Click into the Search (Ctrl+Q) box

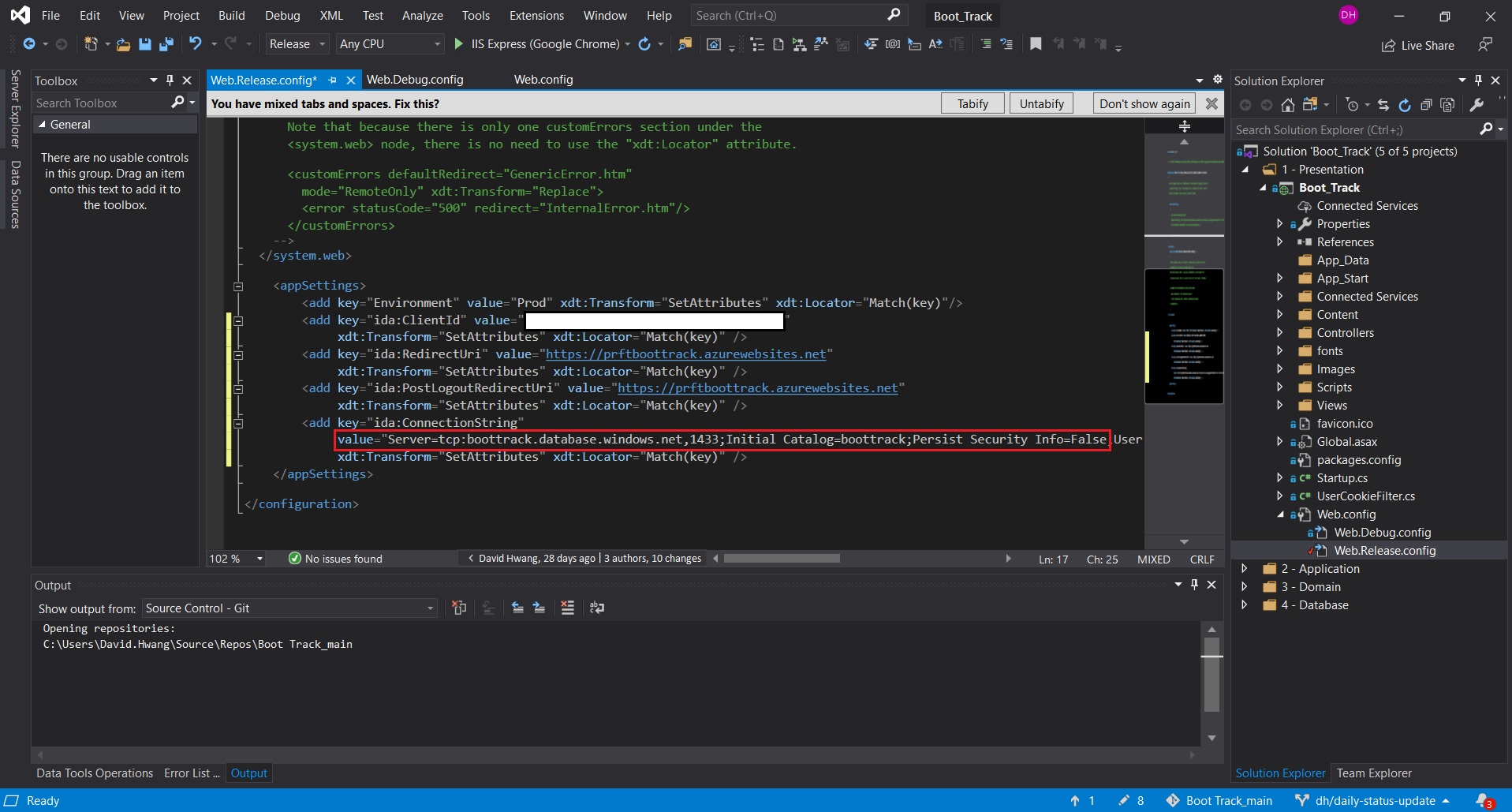tap(789, 15)
